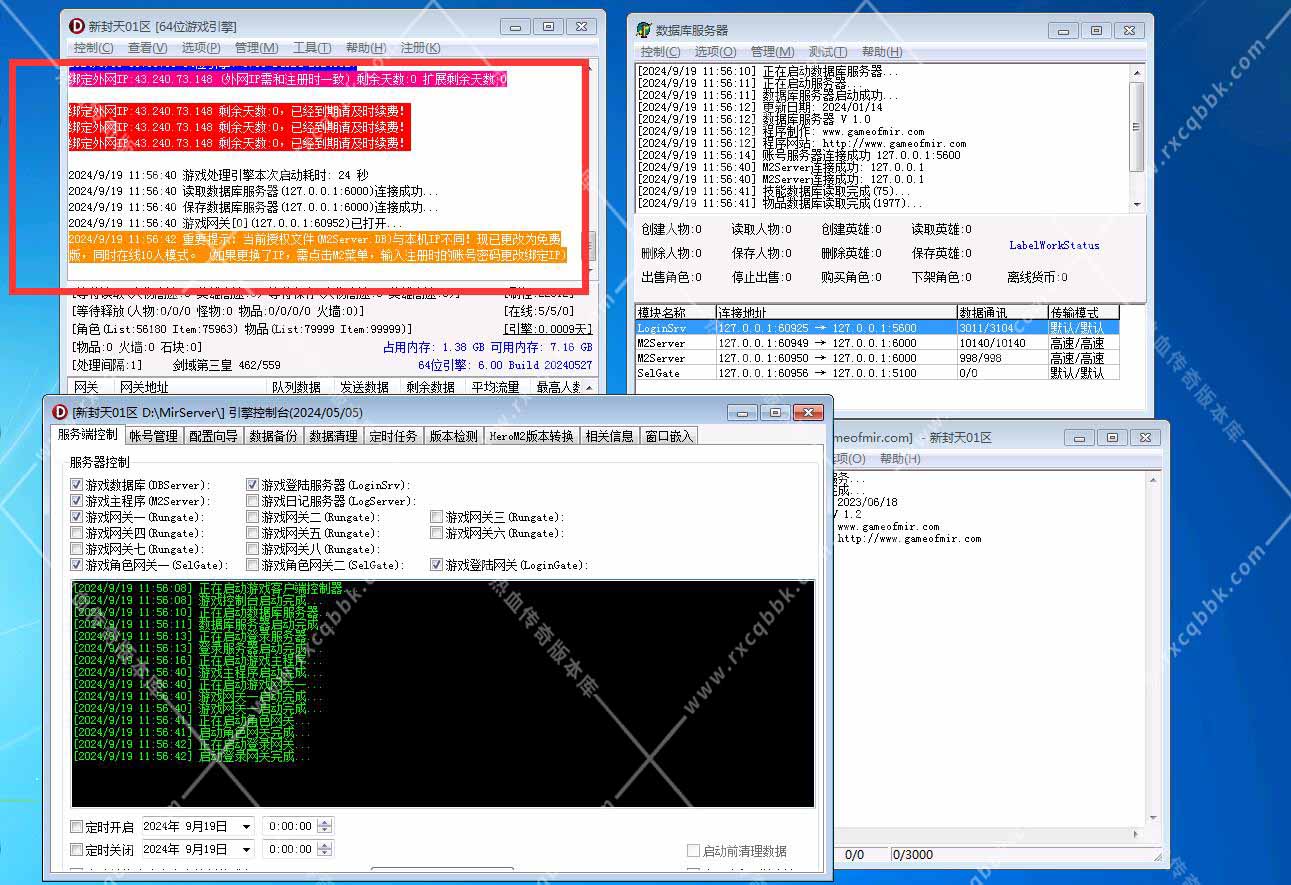Click the game engine log scrollbar thumb
Viewport: 1291px width, 885px height.
click(591, 246)
